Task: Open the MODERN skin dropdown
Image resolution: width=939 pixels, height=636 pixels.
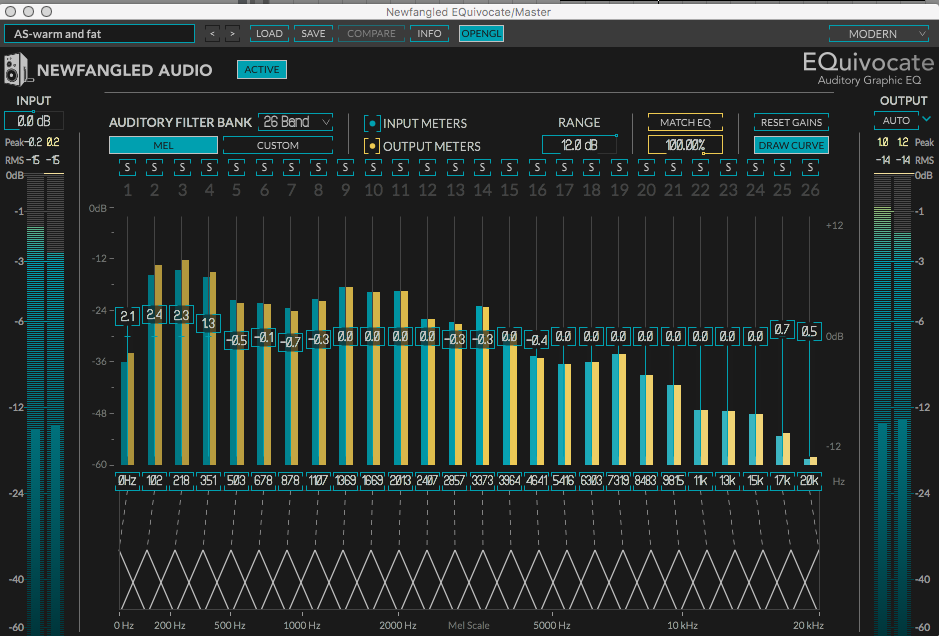Action: [x=879, y=34]
